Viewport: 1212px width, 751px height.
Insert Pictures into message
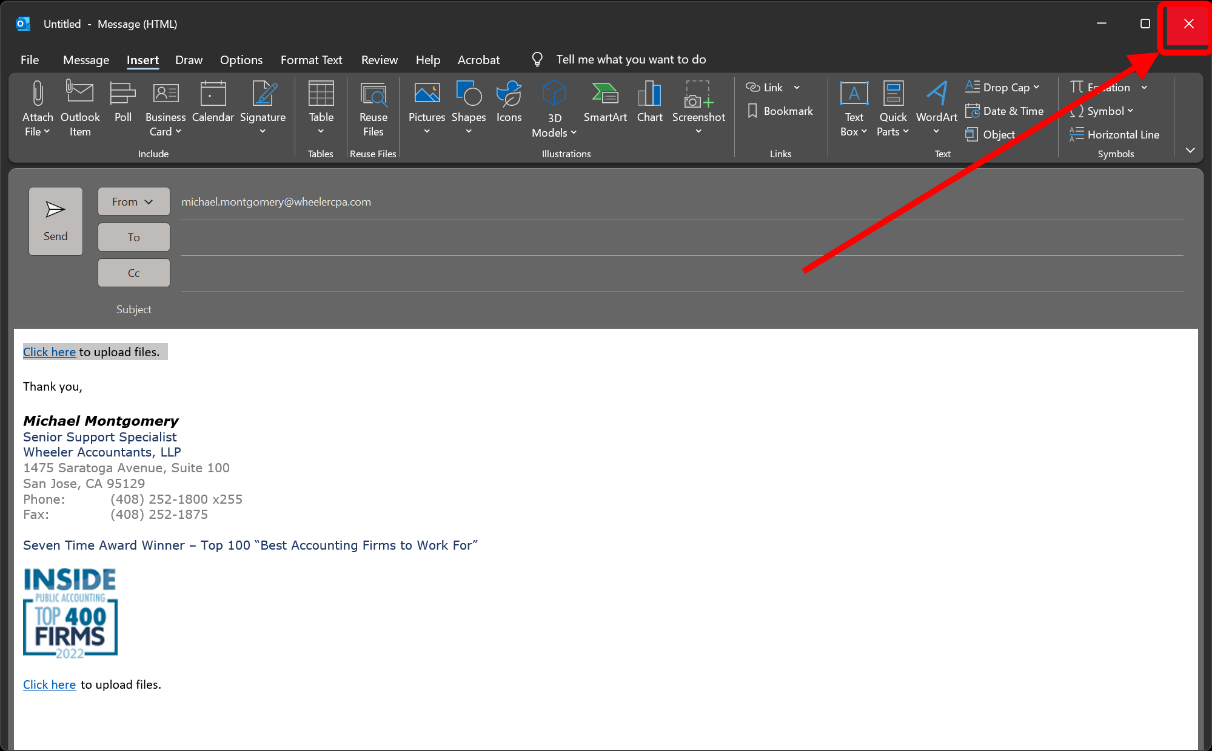click(x=427, y=108)
